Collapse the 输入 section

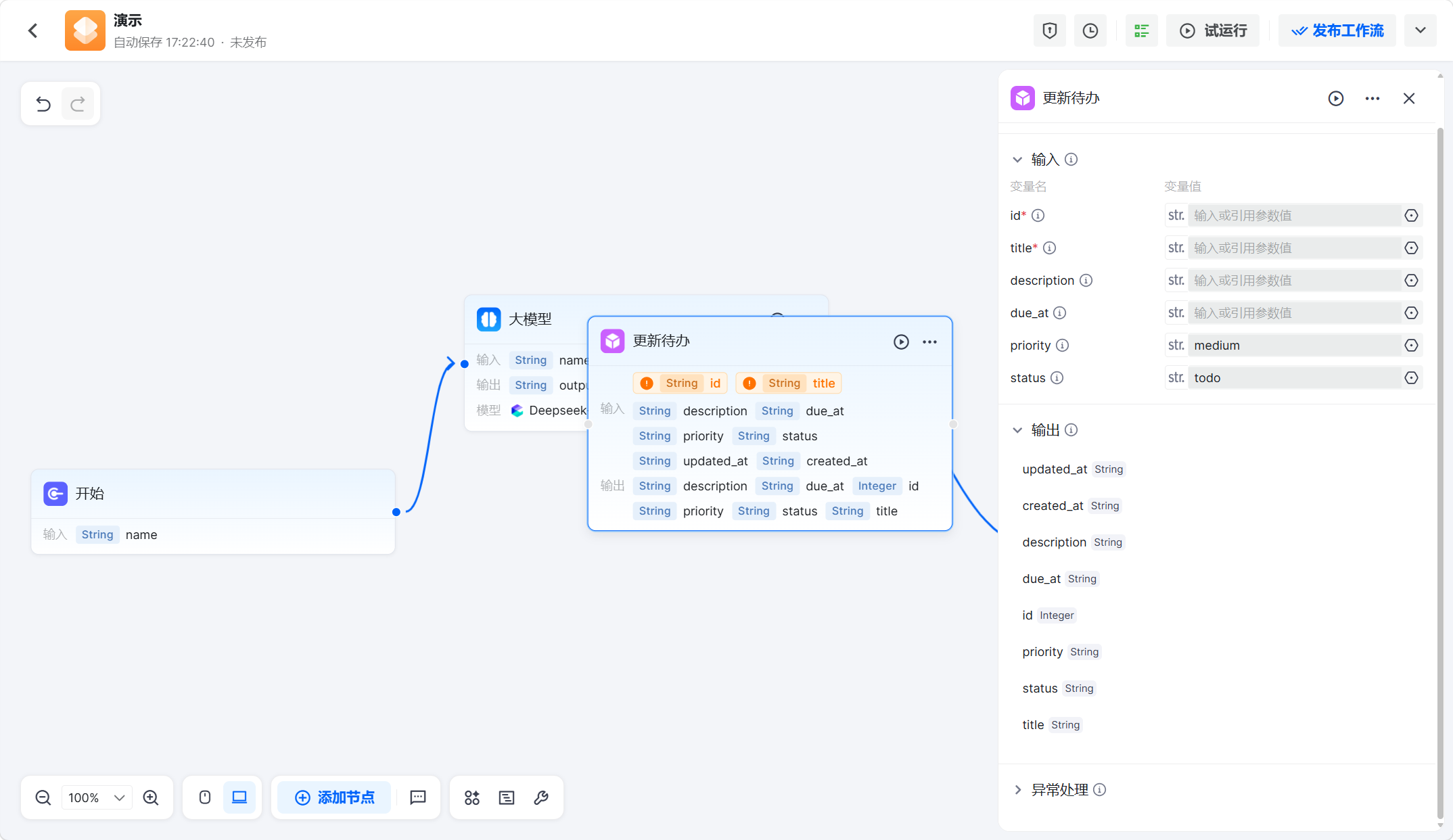point(1017,160)
